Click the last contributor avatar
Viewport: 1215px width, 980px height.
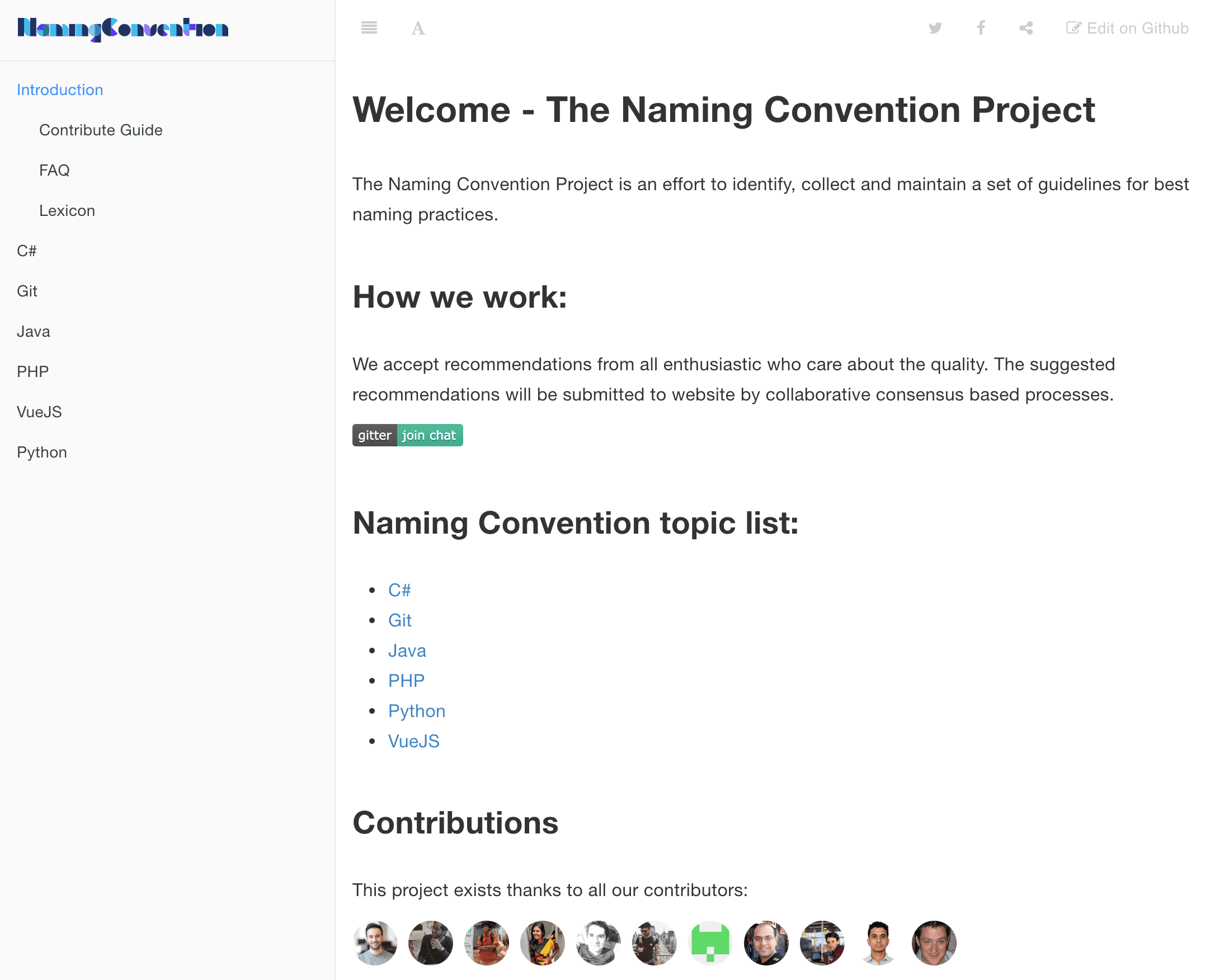point(933,942)
